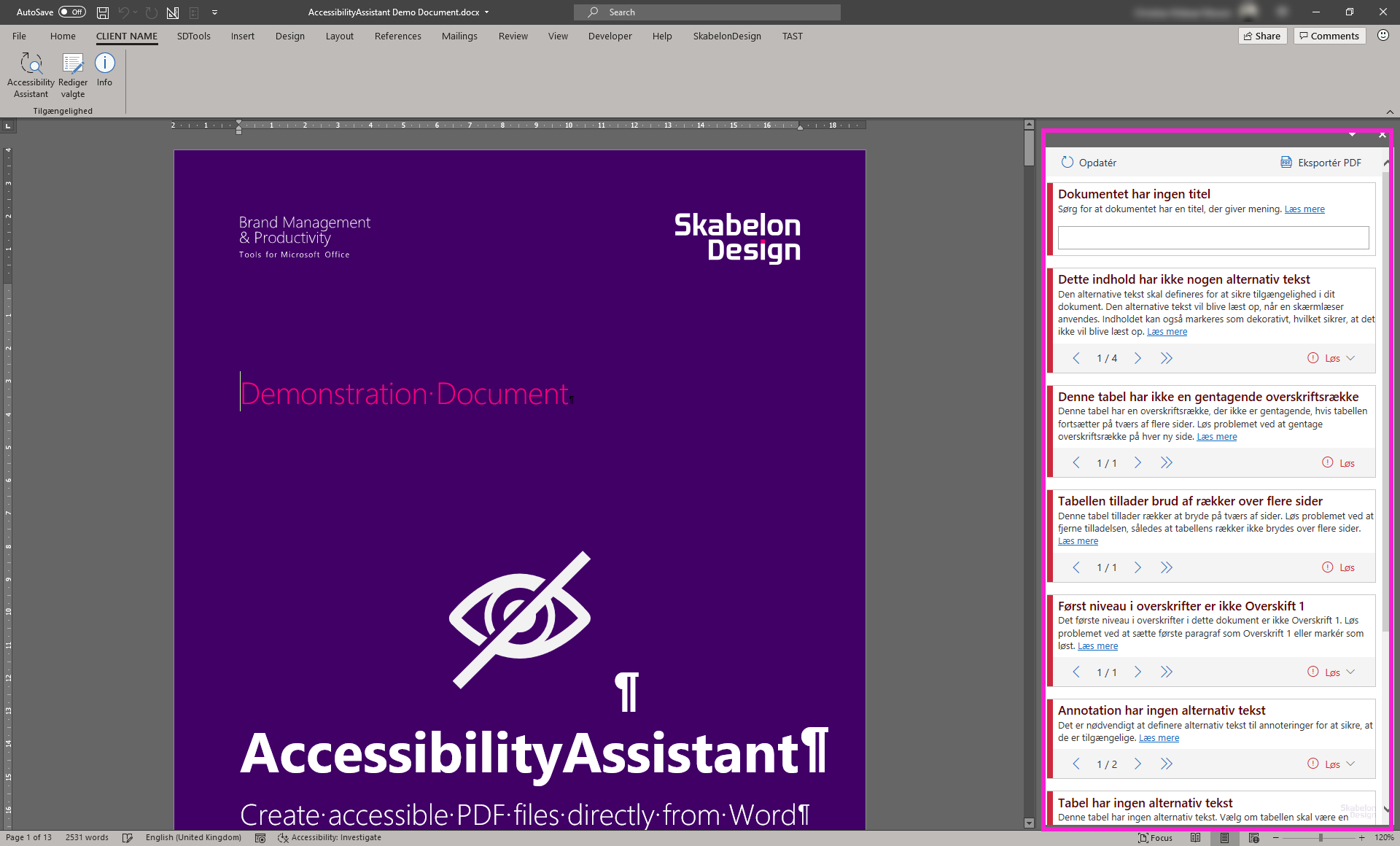Go to previous item in Annotation issue (1/2)
The width and height of the screenshot is (1400, 846).
coord(1076,764)
